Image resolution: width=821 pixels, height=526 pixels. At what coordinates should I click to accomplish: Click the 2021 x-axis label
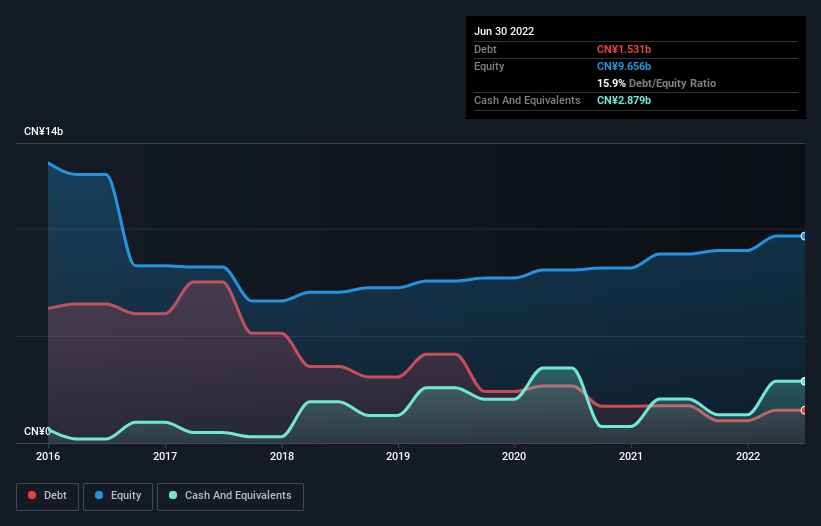[631, 456]
